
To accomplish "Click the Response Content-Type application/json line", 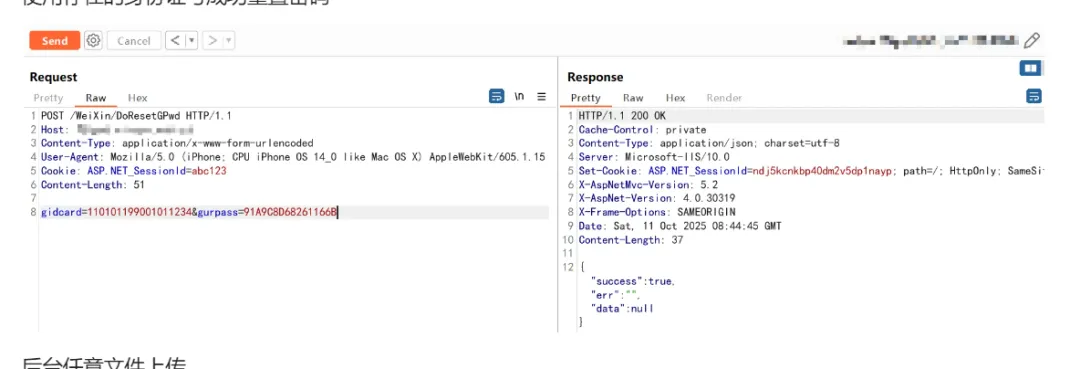I will [709, 143].
